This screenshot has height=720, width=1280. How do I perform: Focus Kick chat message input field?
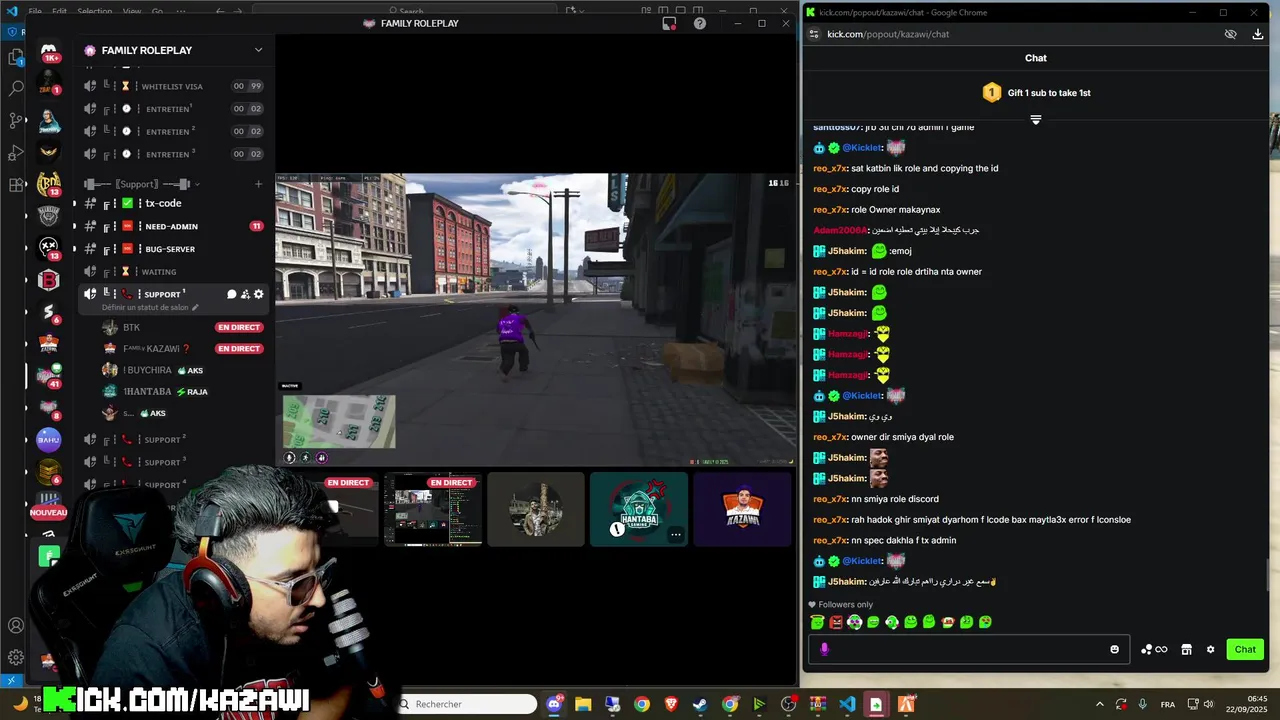[968, 649]
